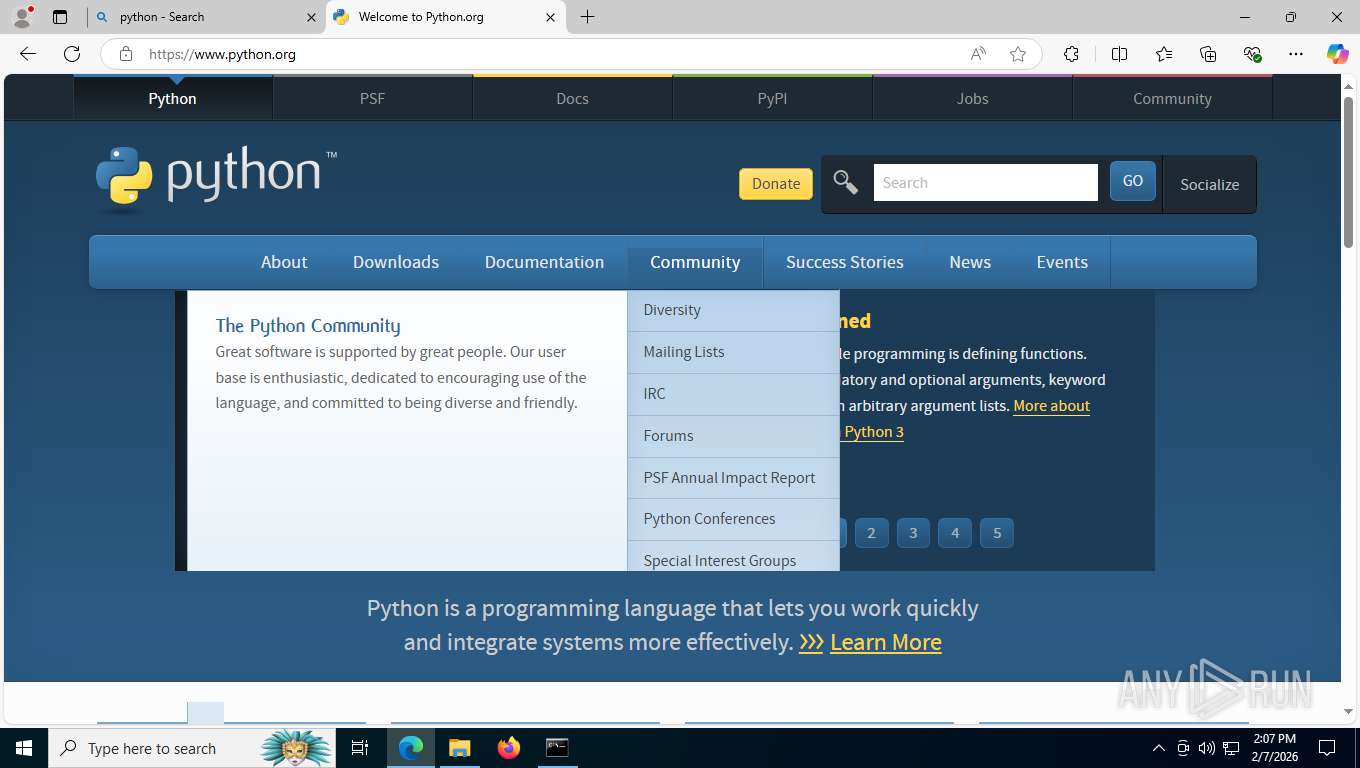Show hidden tray icons chevron
Screen dimensions: 1360x768
[x=1159, y=748]
